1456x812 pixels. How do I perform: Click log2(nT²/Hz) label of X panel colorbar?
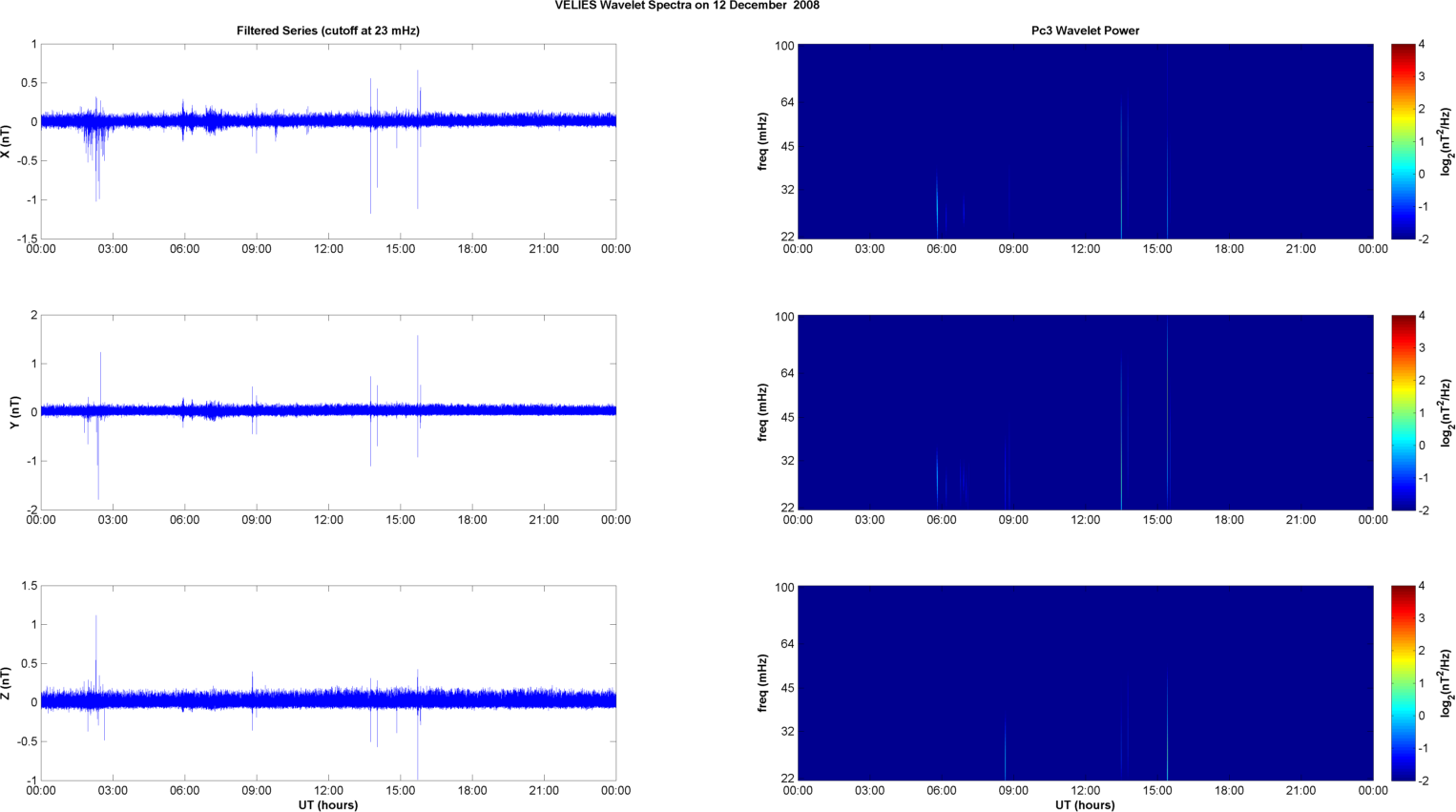point(1446,141)
